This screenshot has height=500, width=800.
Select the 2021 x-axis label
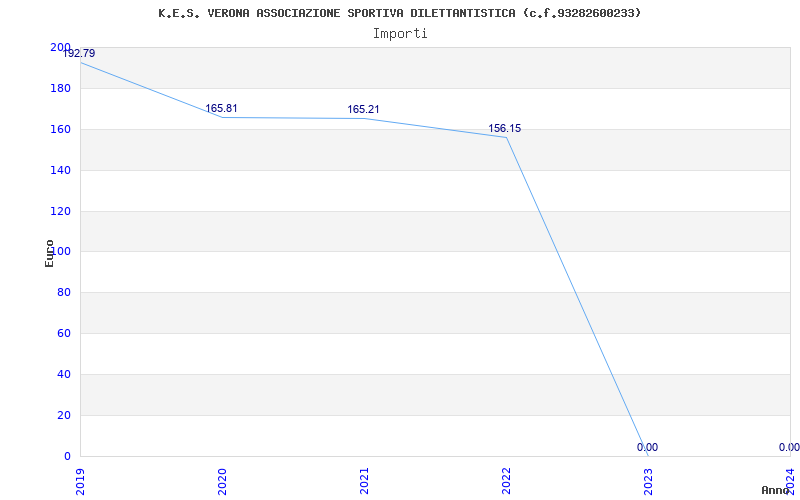364,482
